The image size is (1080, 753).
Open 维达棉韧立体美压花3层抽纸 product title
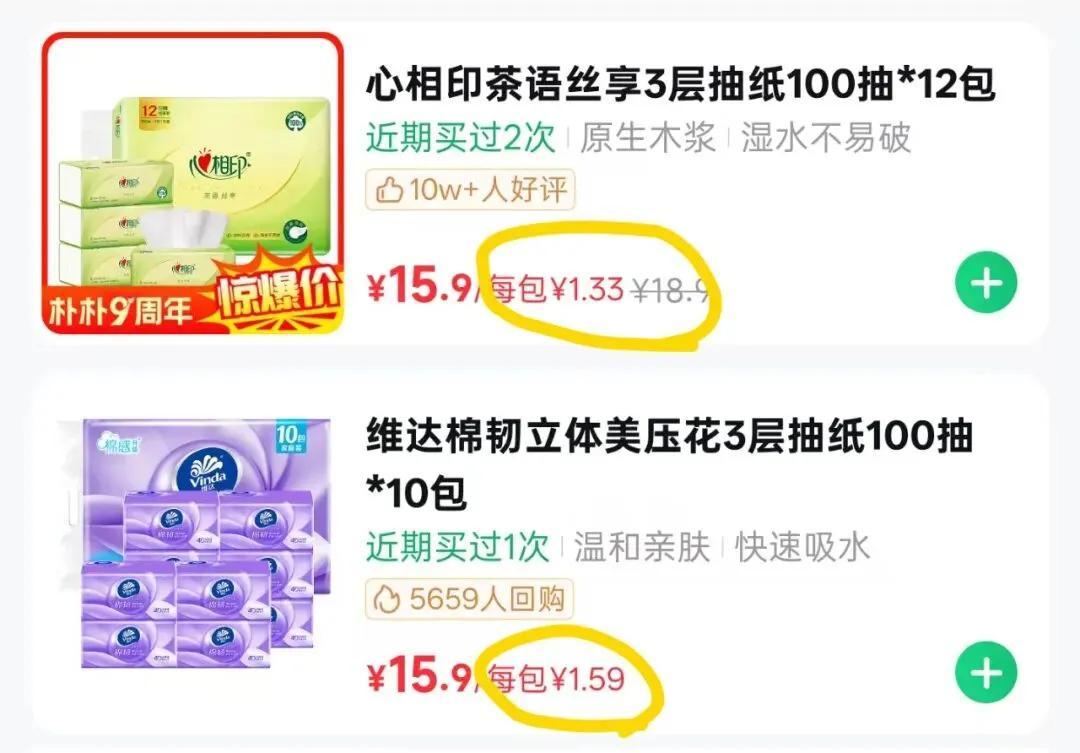[x=669, y=464]
